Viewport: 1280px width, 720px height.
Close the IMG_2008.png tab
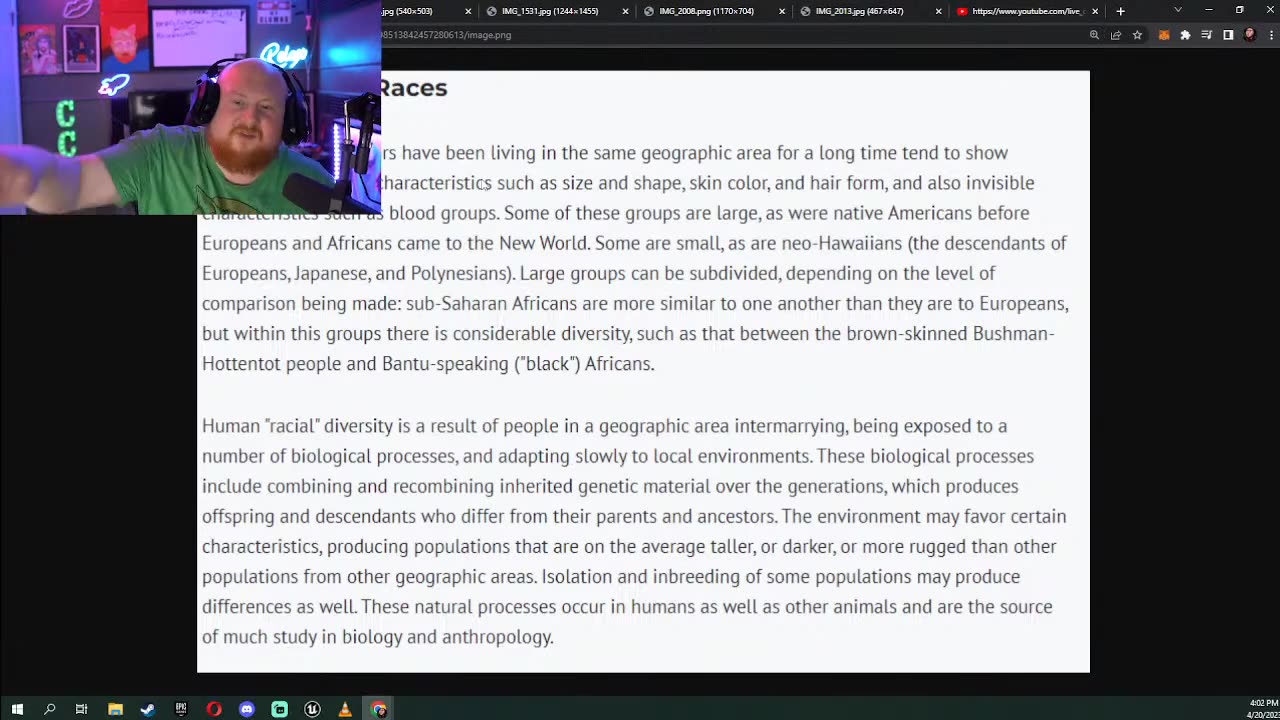coord(782,11)
